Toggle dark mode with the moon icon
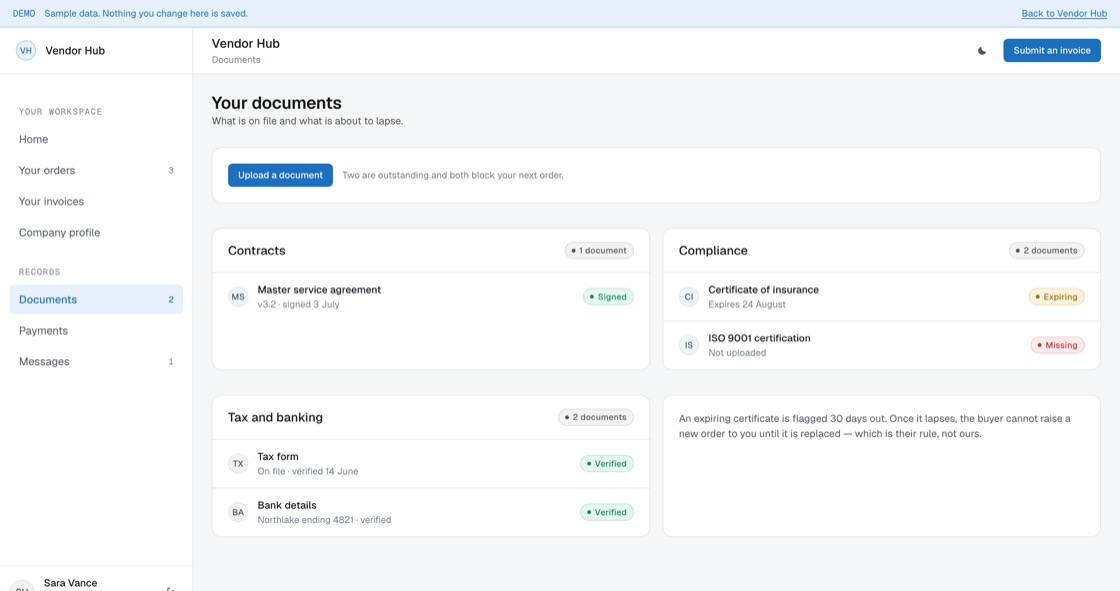Screen dimensions: 1120x591 [981, 51]
